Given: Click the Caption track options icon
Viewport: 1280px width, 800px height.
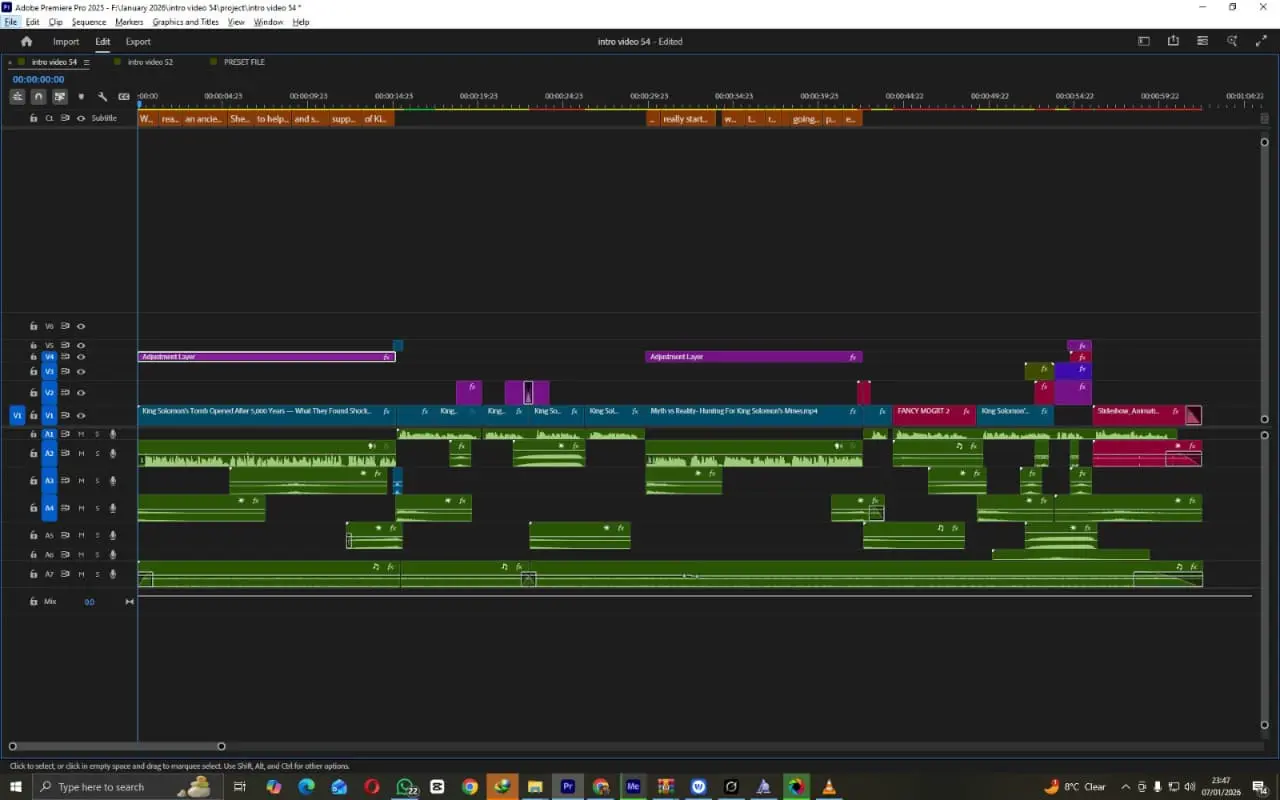Looking at the screenshot, I should (x=124, y=97).
